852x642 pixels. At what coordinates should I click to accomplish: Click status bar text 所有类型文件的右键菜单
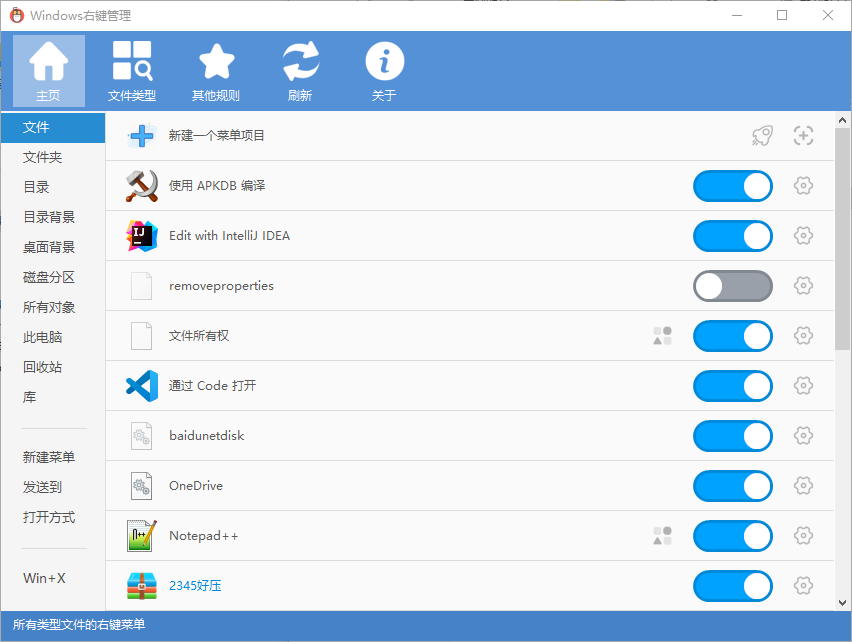pyautogui.click(x=79, y=625)
